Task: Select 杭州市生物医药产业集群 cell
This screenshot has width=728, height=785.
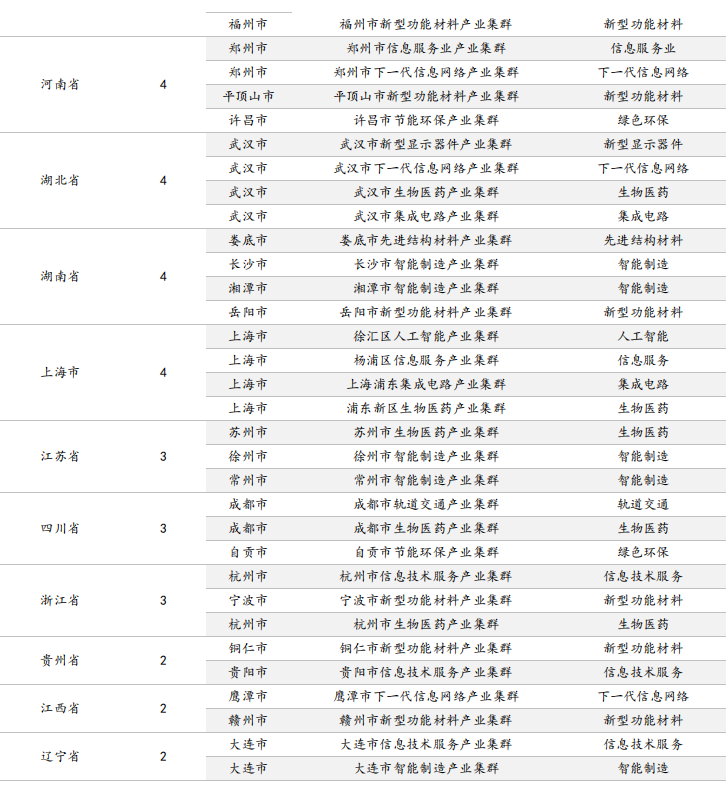Action: click(426, 624)
